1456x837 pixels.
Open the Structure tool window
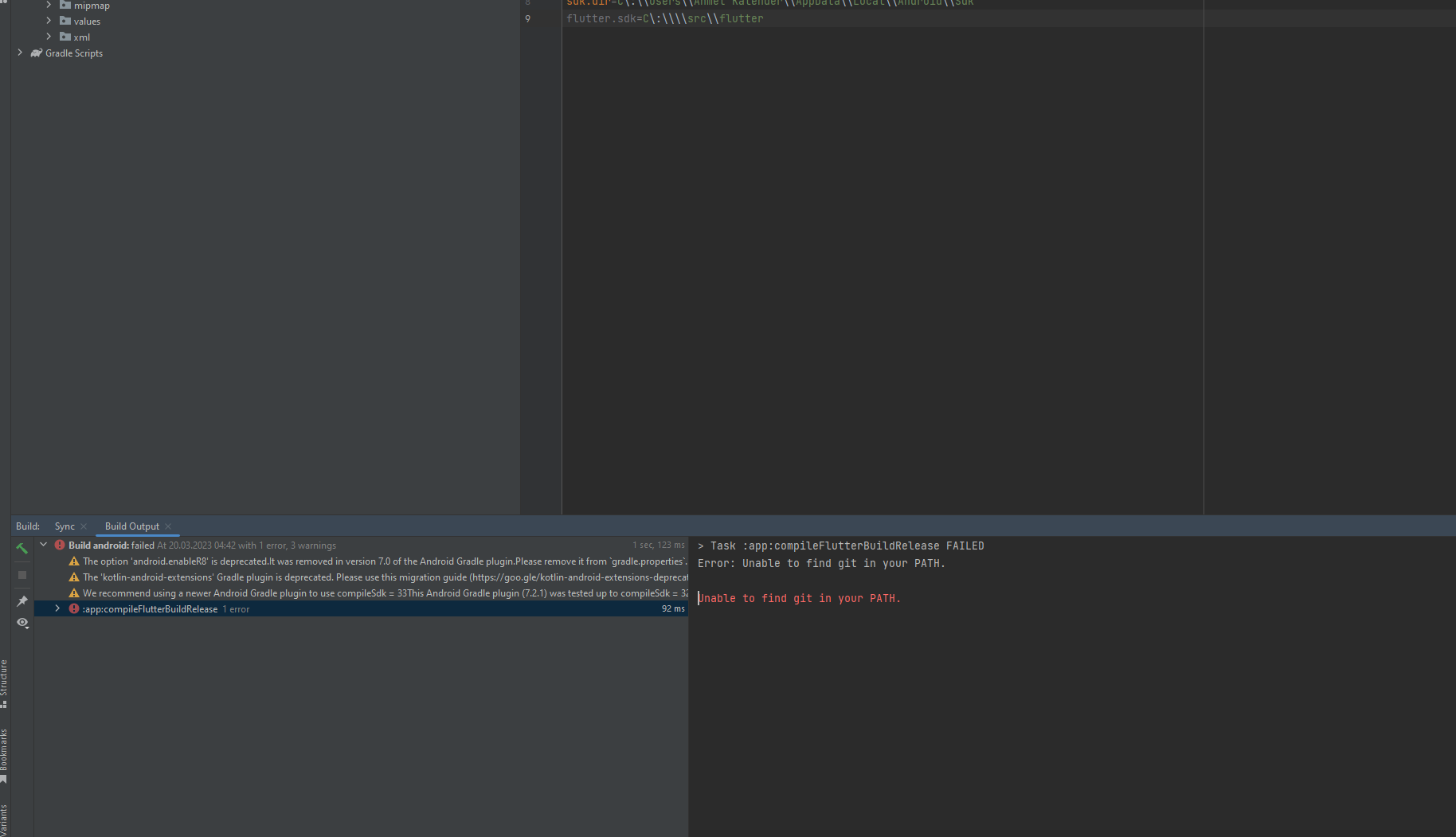point(4,683)
